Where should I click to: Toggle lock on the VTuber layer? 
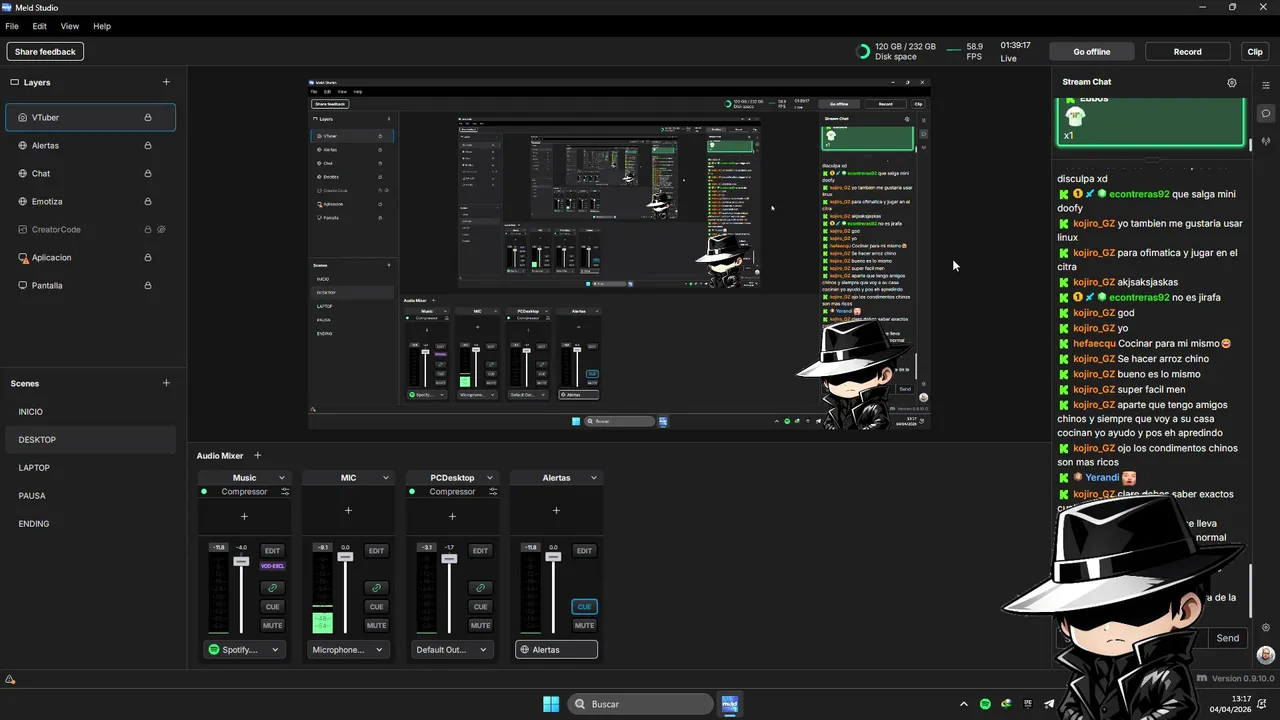[x=148, y=117]
